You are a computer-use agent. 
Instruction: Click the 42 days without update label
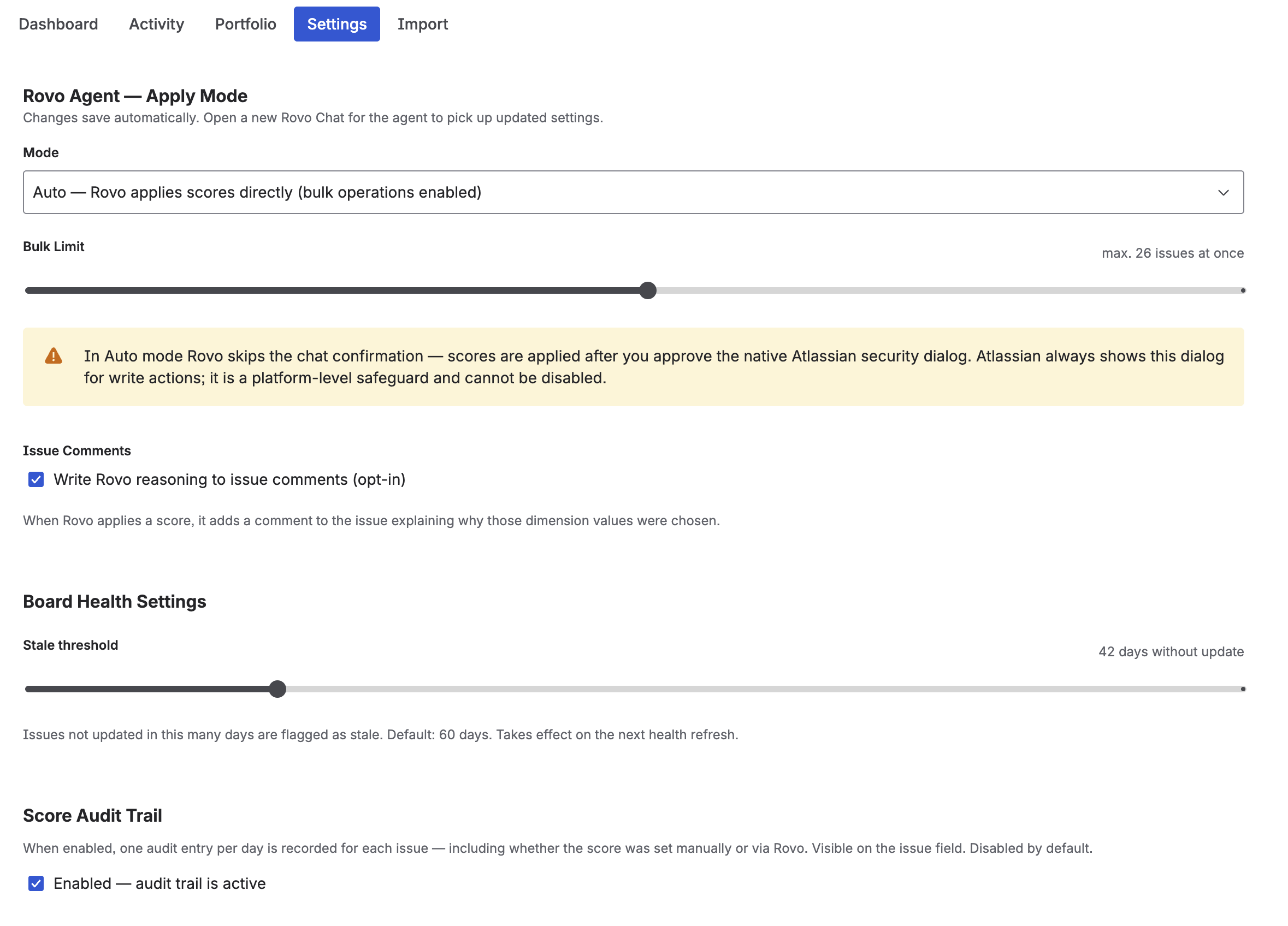click(1170, 652)
